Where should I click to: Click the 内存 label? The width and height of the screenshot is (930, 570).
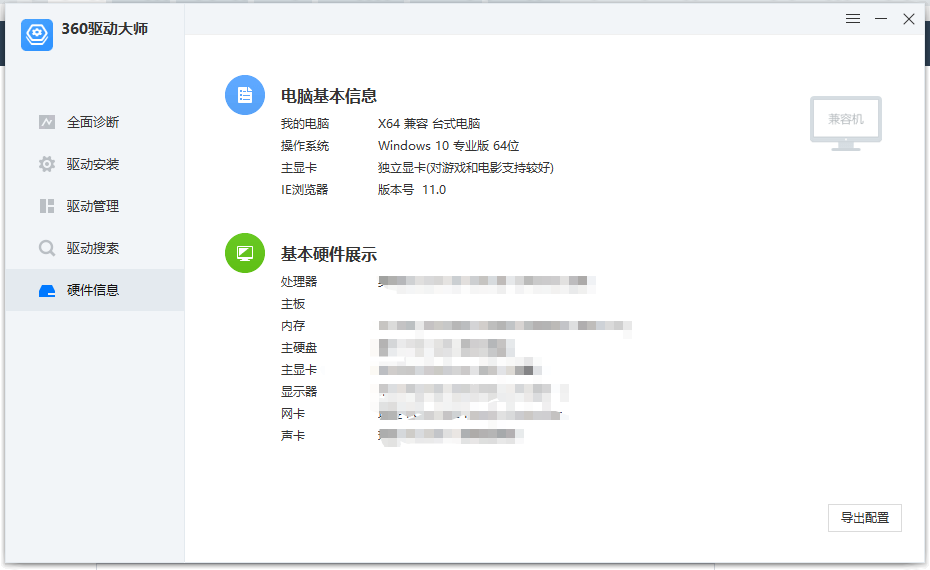pyautogui.click(x=293, y=326)
